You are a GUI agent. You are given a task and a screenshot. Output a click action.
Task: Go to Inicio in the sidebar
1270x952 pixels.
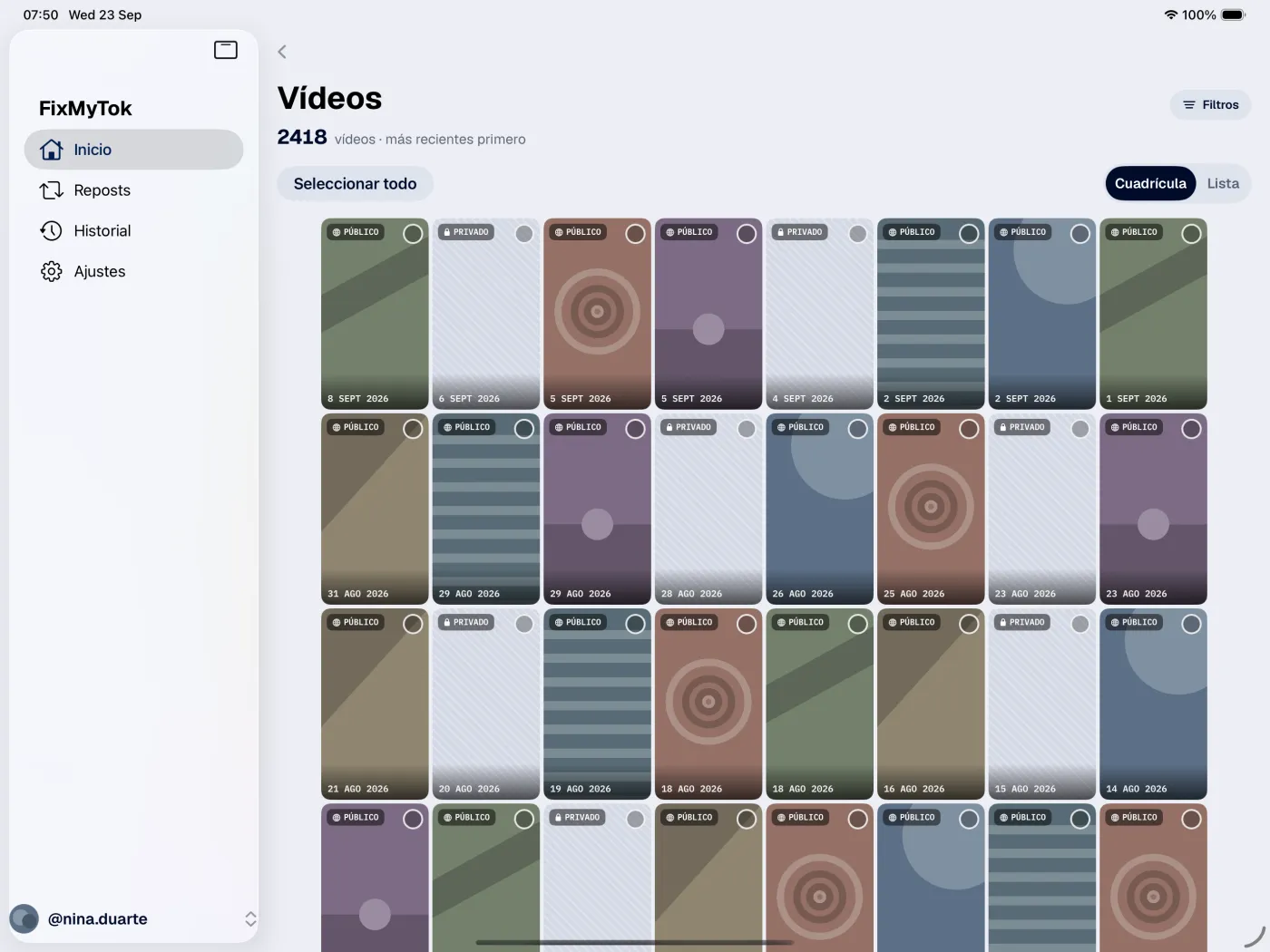coord(133,150)
